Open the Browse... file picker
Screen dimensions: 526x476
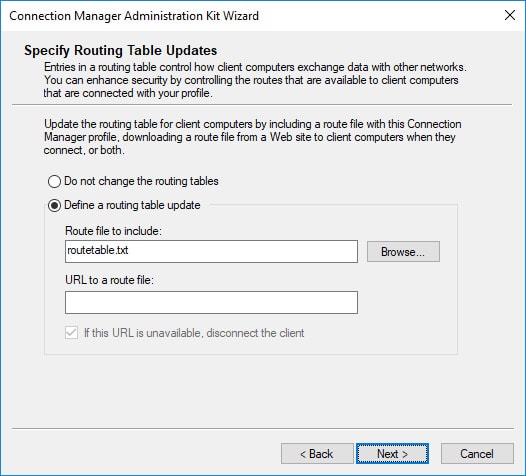pyautogui.click(x=403, y=252)
